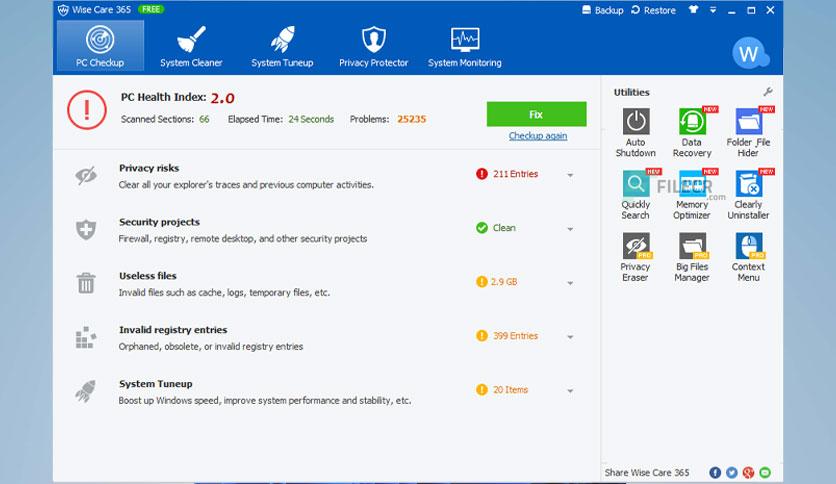
Task: Launch Memory Optimizer utility
Action: coord(692,195)
